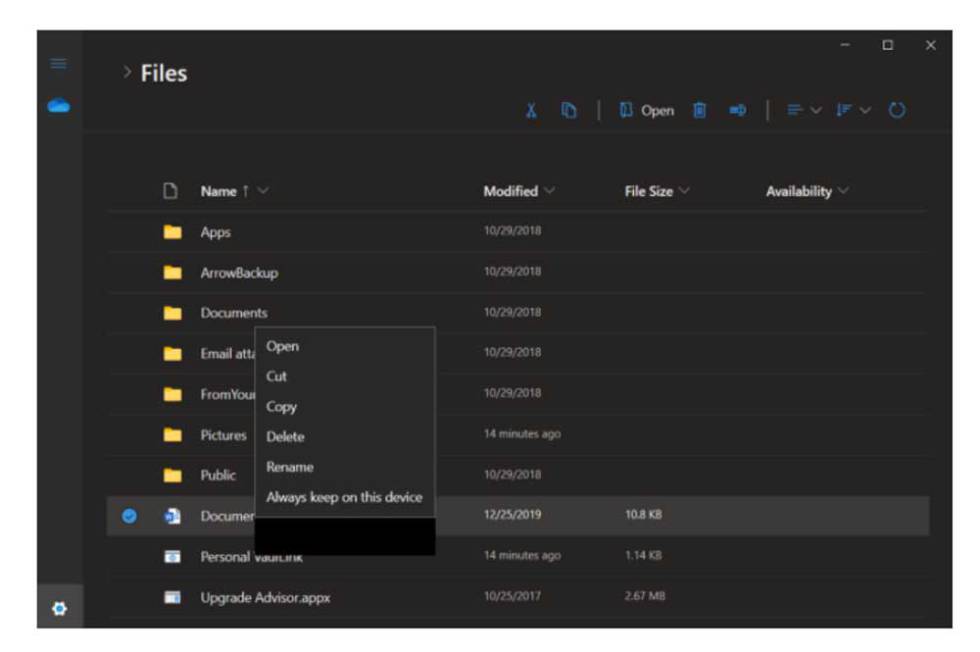This screenshot has height=652, width=980.
Task: Open settings via the gear icon
Action: click(59, 608)
